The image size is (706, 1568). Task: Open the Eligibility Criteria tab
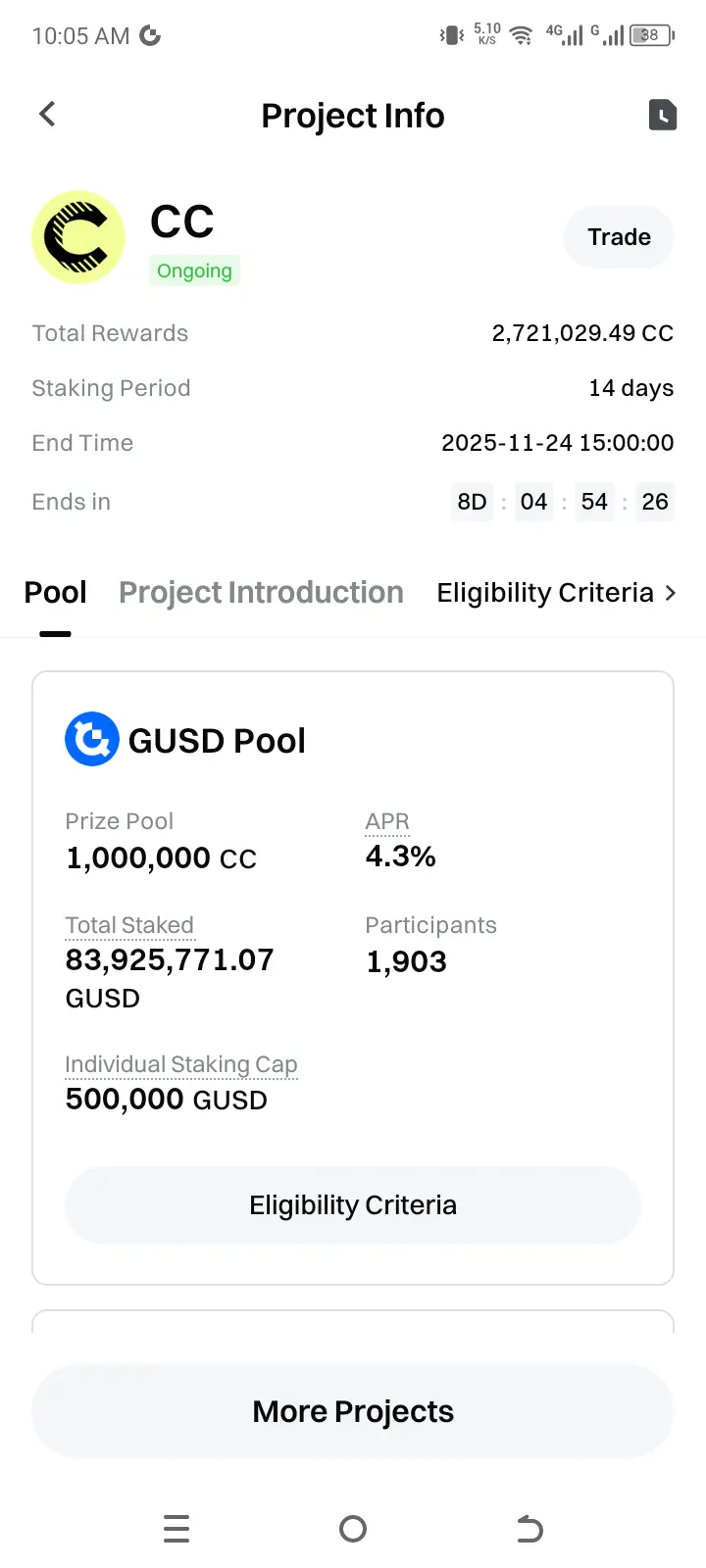(545, 593)
